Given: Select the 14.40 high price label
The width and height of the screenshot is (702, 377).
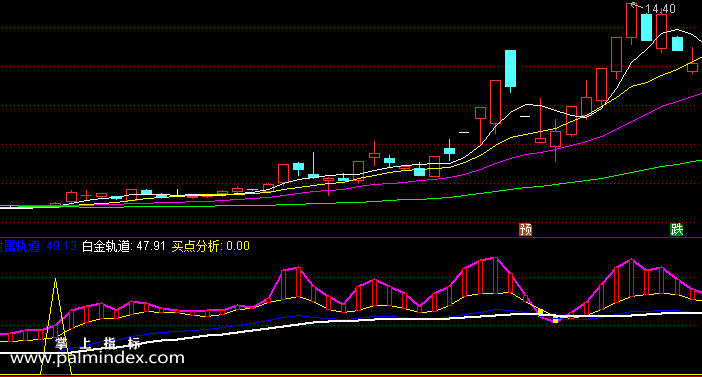Looking at the screenshot, I should tap(660, 9).
